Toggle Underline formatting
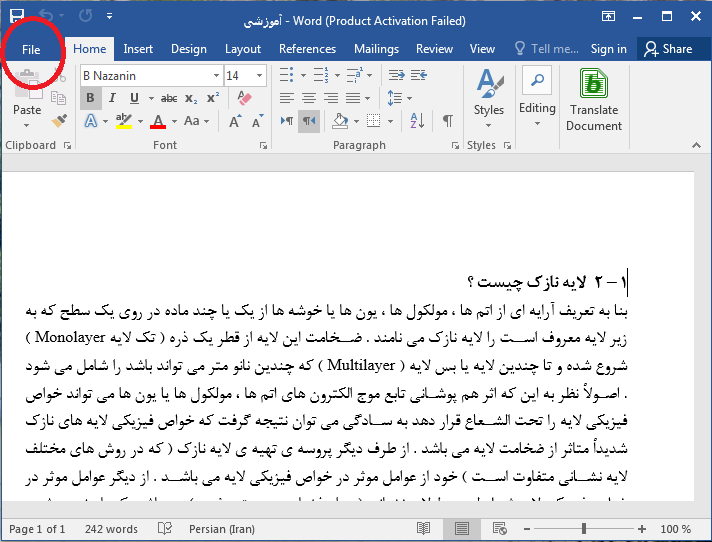The width and height of the screenshot is (712, 542). point(134,98)
